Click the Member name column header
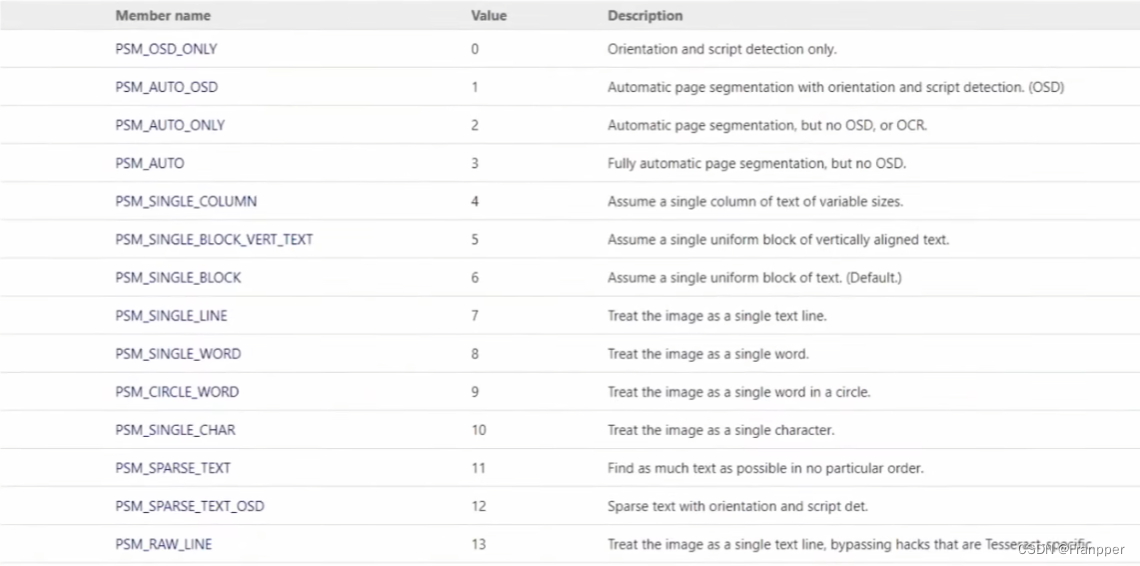The width and height of the screenshot is (1140, 566). [163, 15]
